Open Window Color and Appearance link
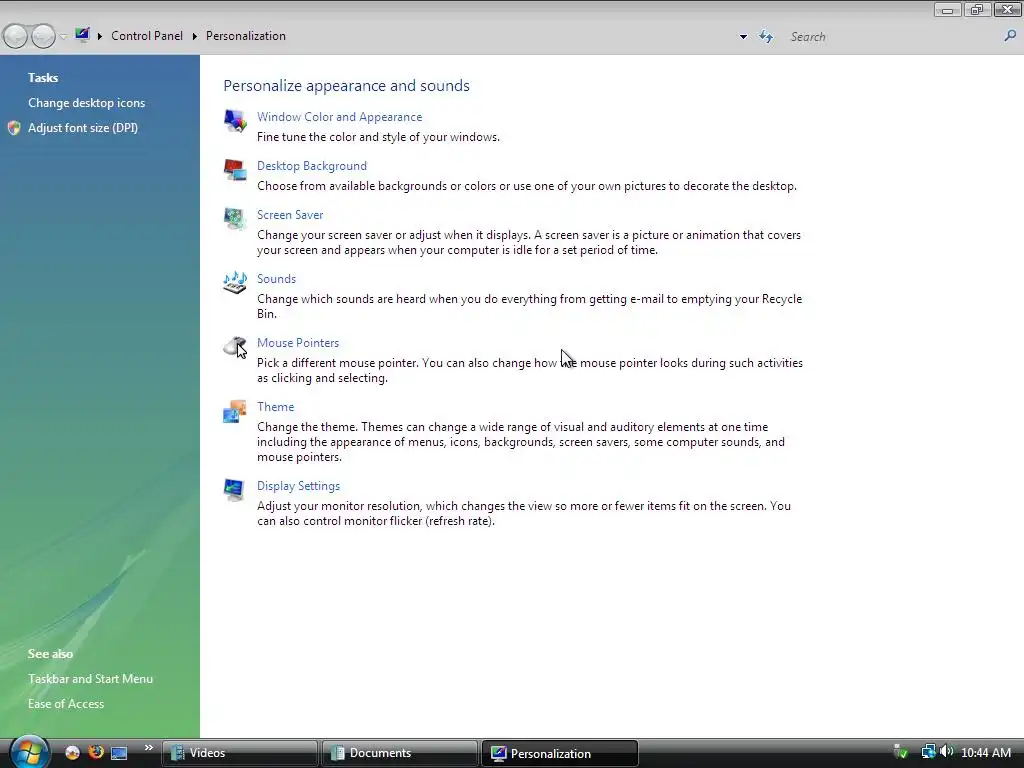 (340, 117)
